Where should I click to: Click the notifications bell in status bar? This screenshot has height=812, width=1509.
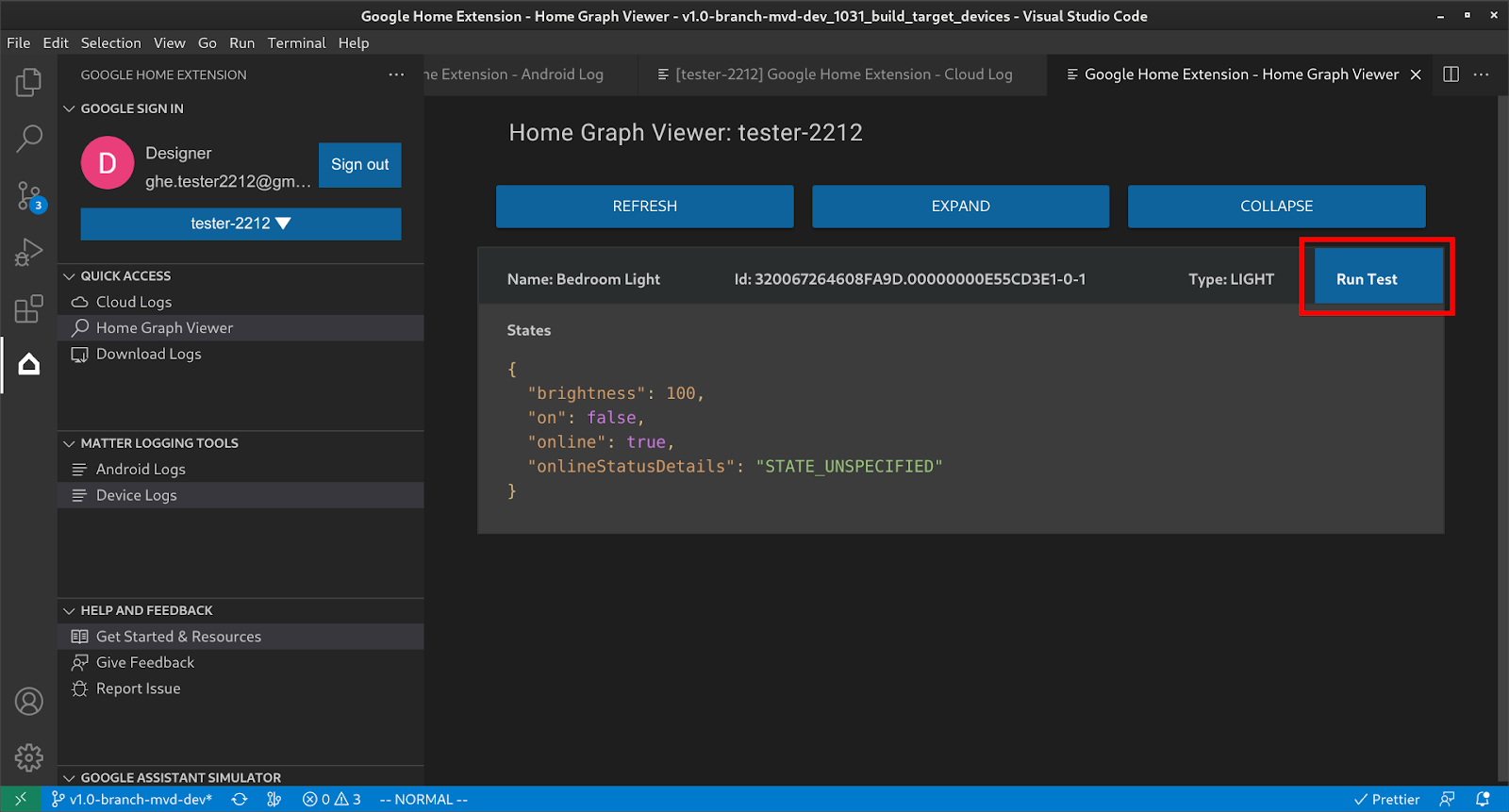pos(1483,799)
